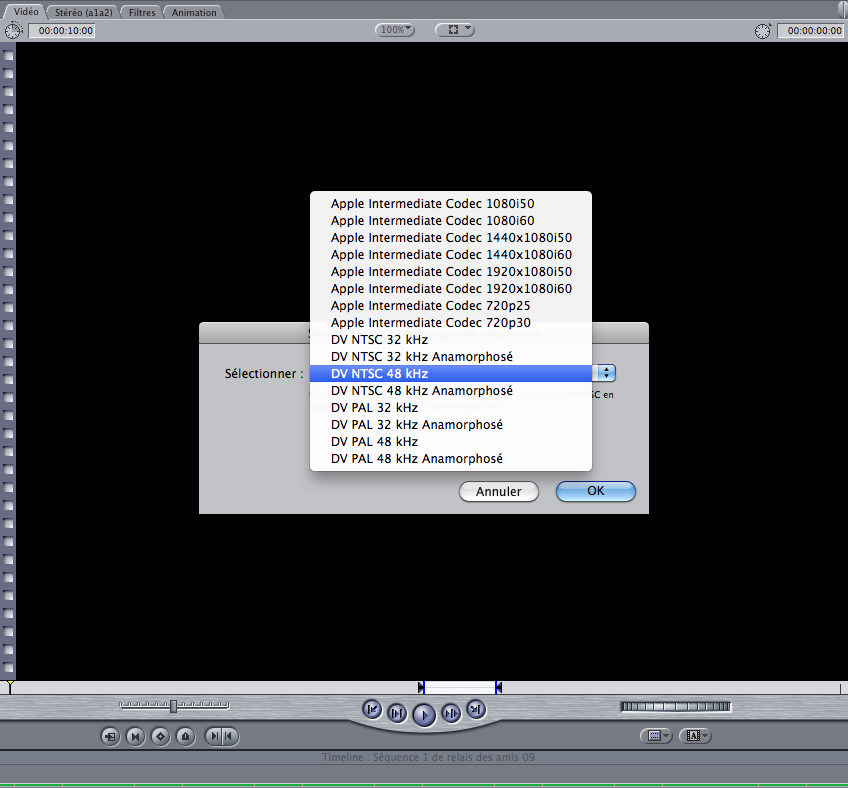The width and height of the screenshot is (848, 788).
Task: Click the Add Motion Keyframe button
Action: click(160, 736)
